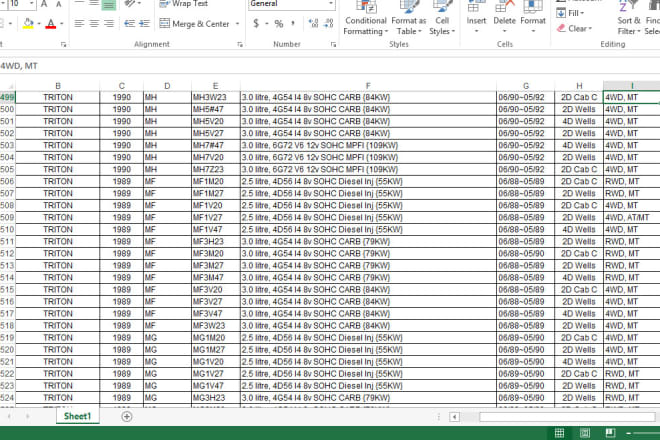Select column F header
660x440 pixels.
368,86
